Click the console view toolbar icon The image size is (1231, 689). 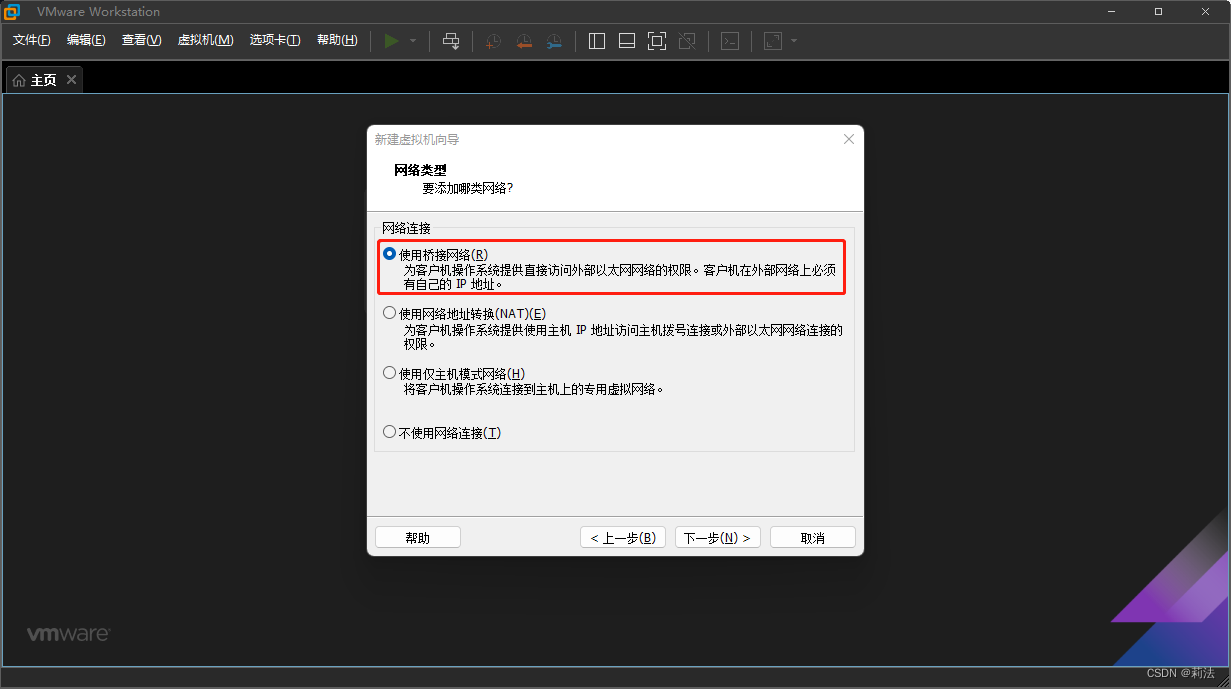pyautogui.click(x=731, y=41)
